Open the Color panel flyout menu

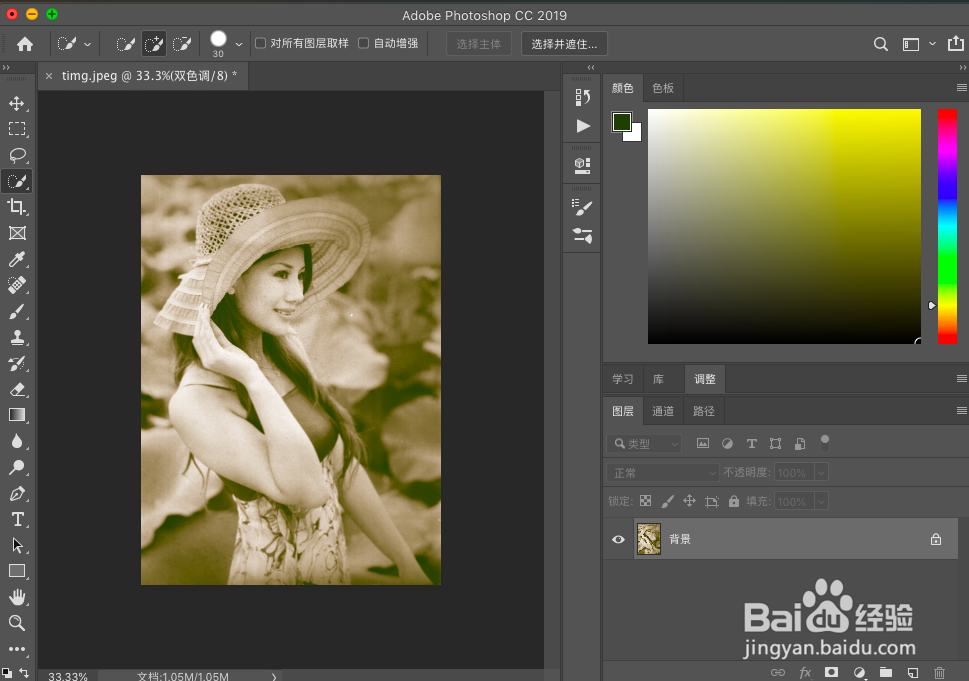pyautogui.click(x=962, y=88)
